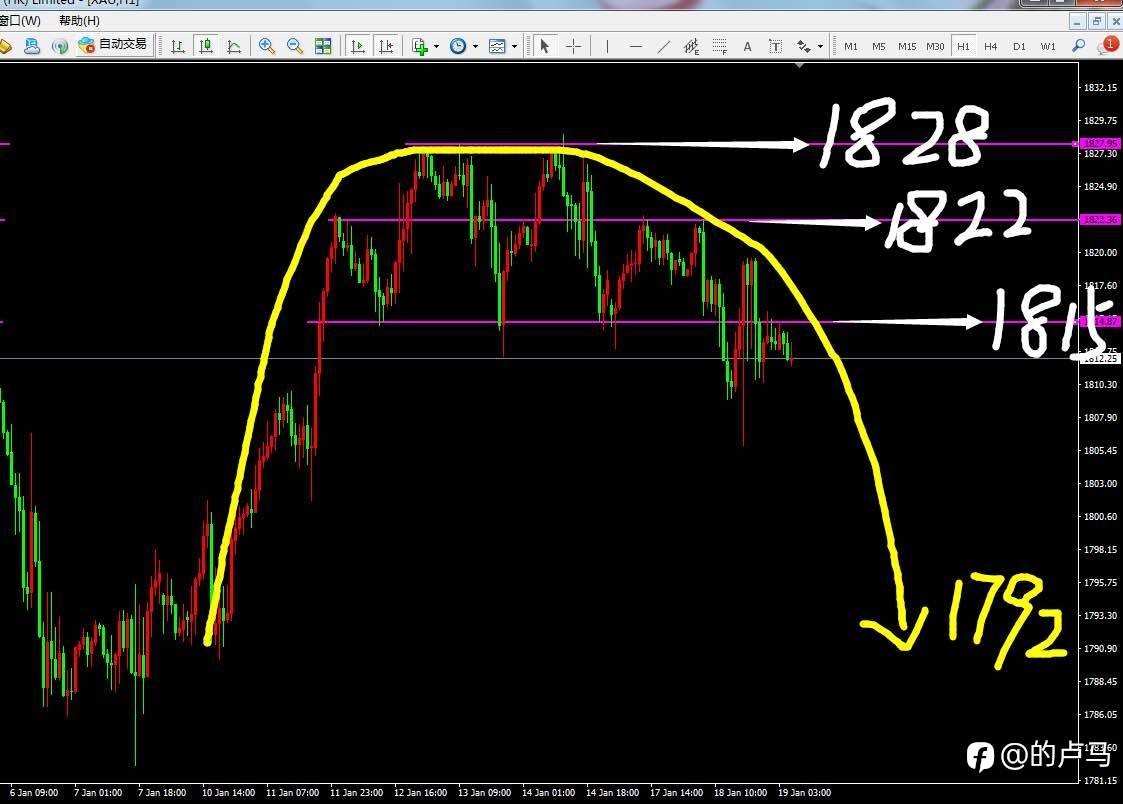
Task: Switch to M1 timeframe
Action: click(851, 47)
